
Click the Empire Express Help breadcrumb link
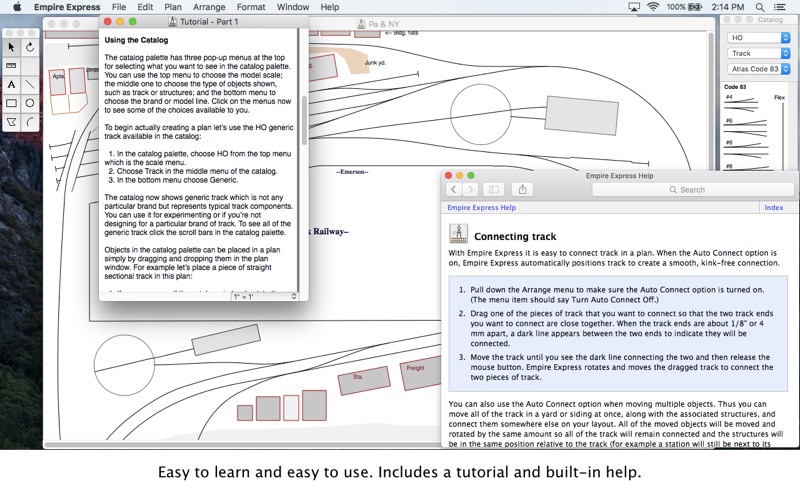pyautogui.click(x=482, y=208)
